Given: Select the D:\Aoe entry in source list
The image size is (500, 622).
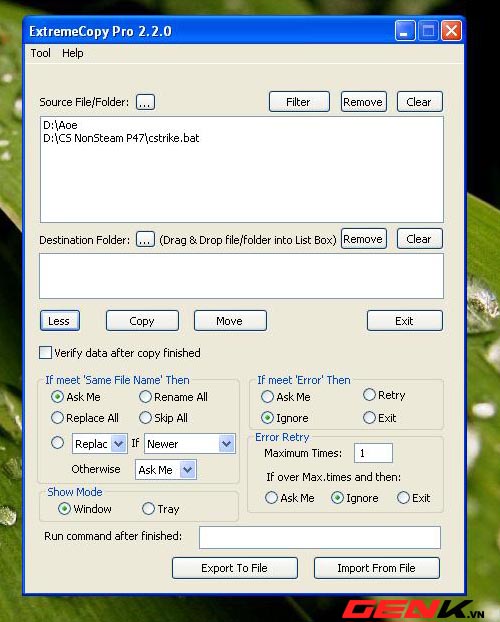Looking at the screenshot, I should (60, 125).
